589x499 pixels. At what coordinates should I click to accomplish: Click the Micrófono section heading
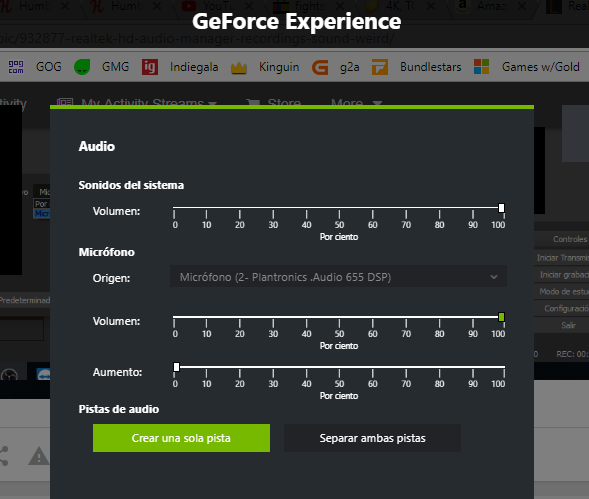[x=107, y=252]
